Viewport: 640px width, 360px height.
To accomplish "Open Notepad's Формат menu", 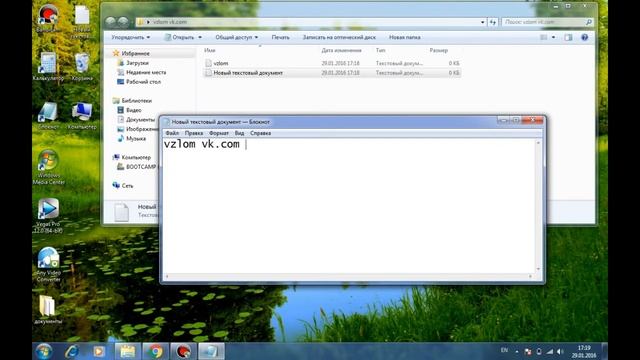I will tap(219, 133).
